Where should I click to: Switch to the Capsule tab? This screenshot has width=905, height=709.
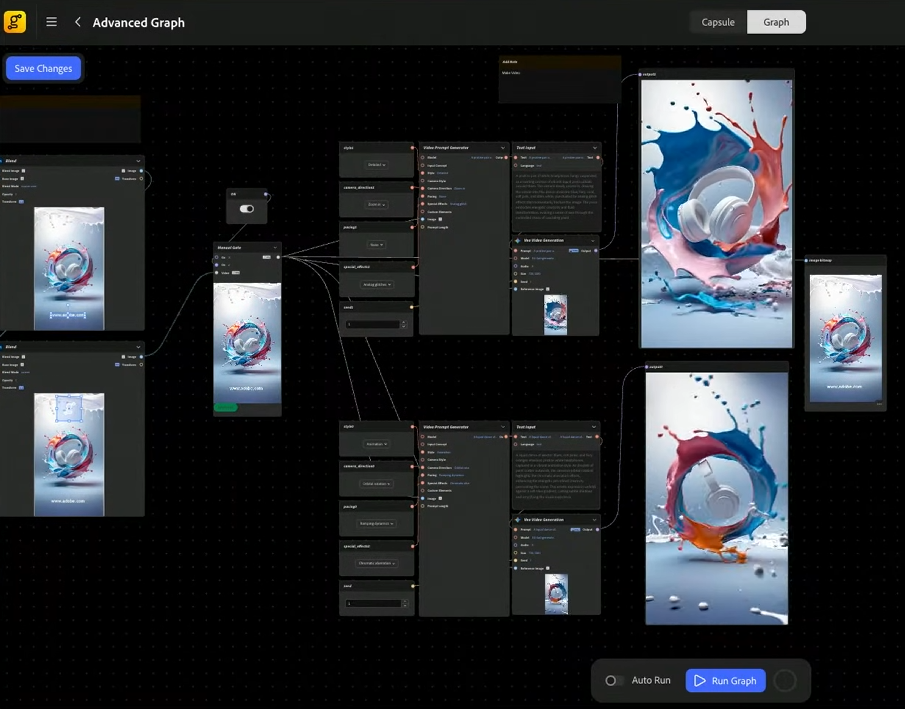click(718, 22)
